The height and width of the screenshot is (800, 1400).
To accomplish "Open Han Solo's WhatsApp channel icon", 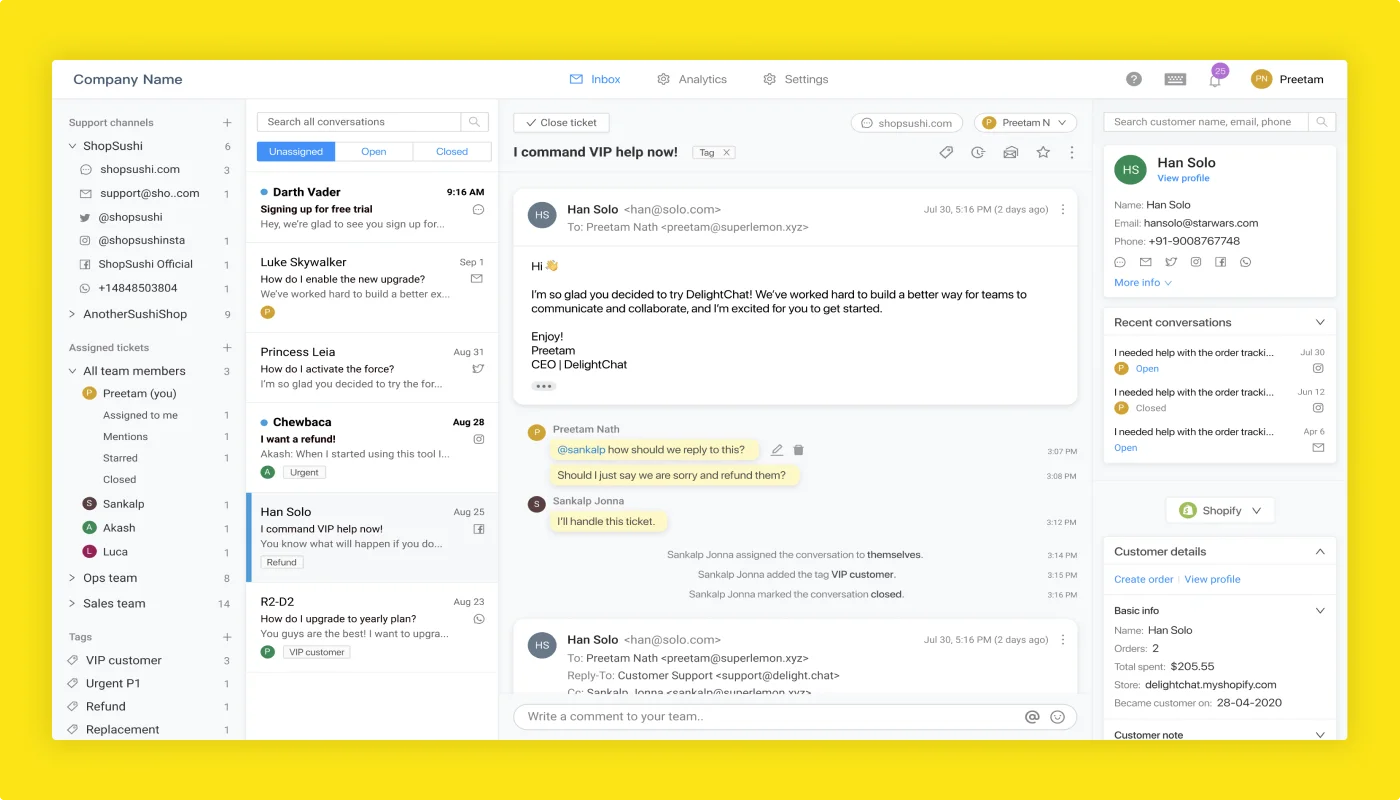I will tap(1246, 261).
